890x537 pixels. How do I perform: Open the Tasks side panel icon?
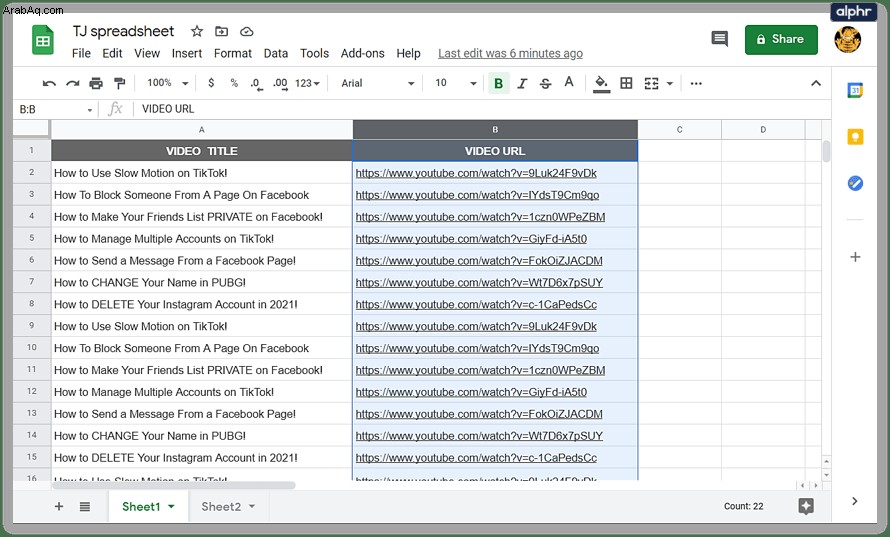click(855, 183)
